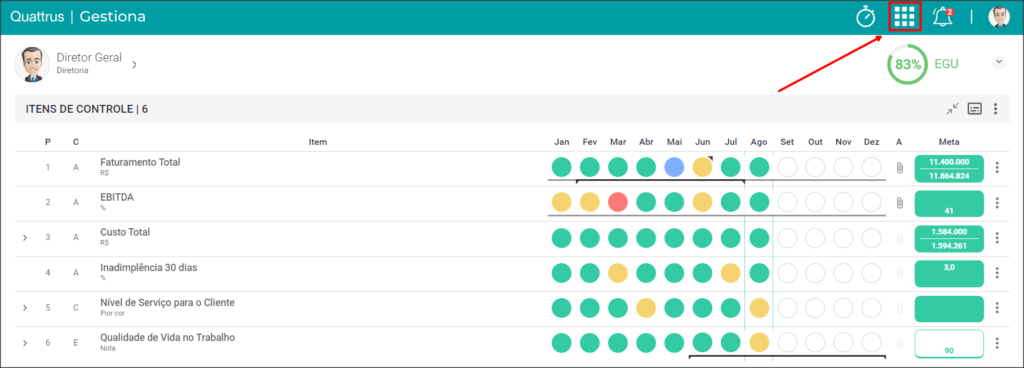
Task: Open the Custo Total meta 1.584.000 box
Action: 949,238
